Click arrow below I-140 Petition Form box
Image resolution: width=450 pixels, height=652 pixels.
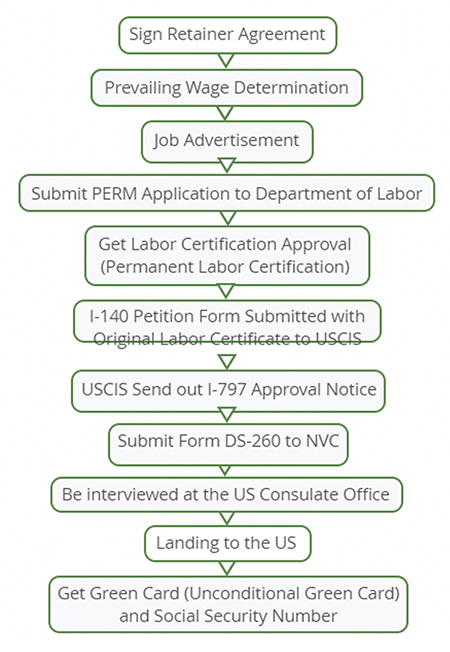point(227,362)
